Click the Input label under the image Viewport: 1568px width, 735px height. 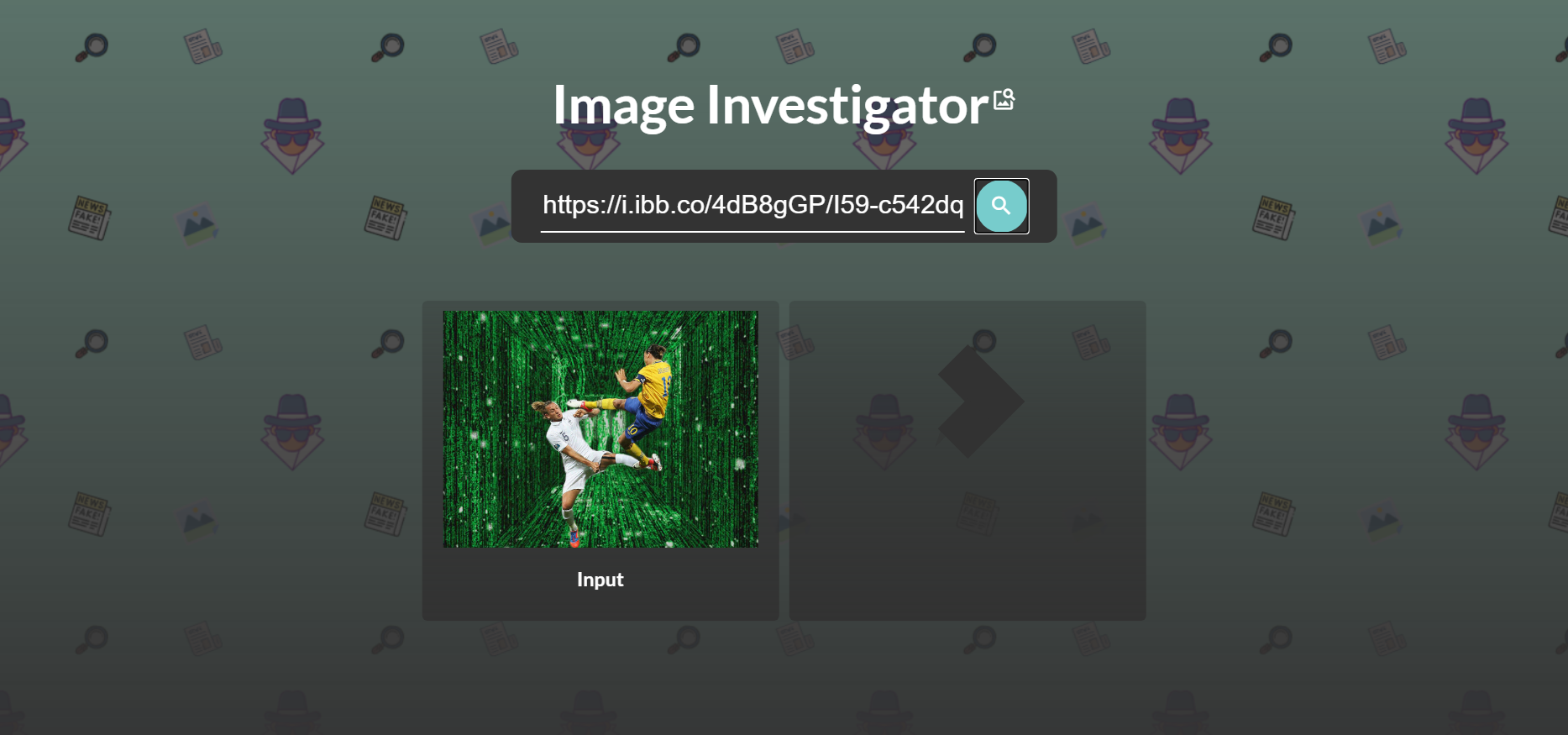[600, 580]
